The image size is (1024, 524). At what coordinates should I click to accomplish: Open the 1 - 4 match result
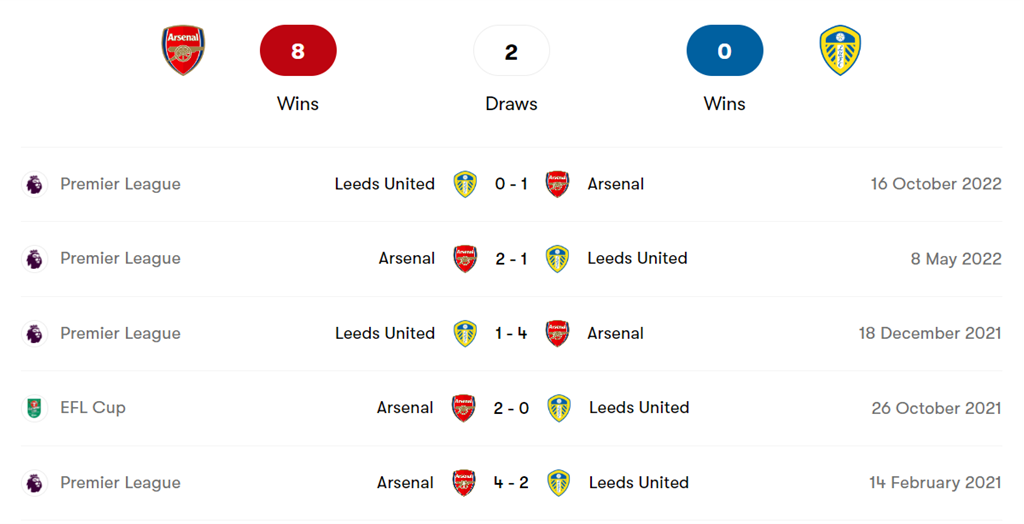point(511,333)
